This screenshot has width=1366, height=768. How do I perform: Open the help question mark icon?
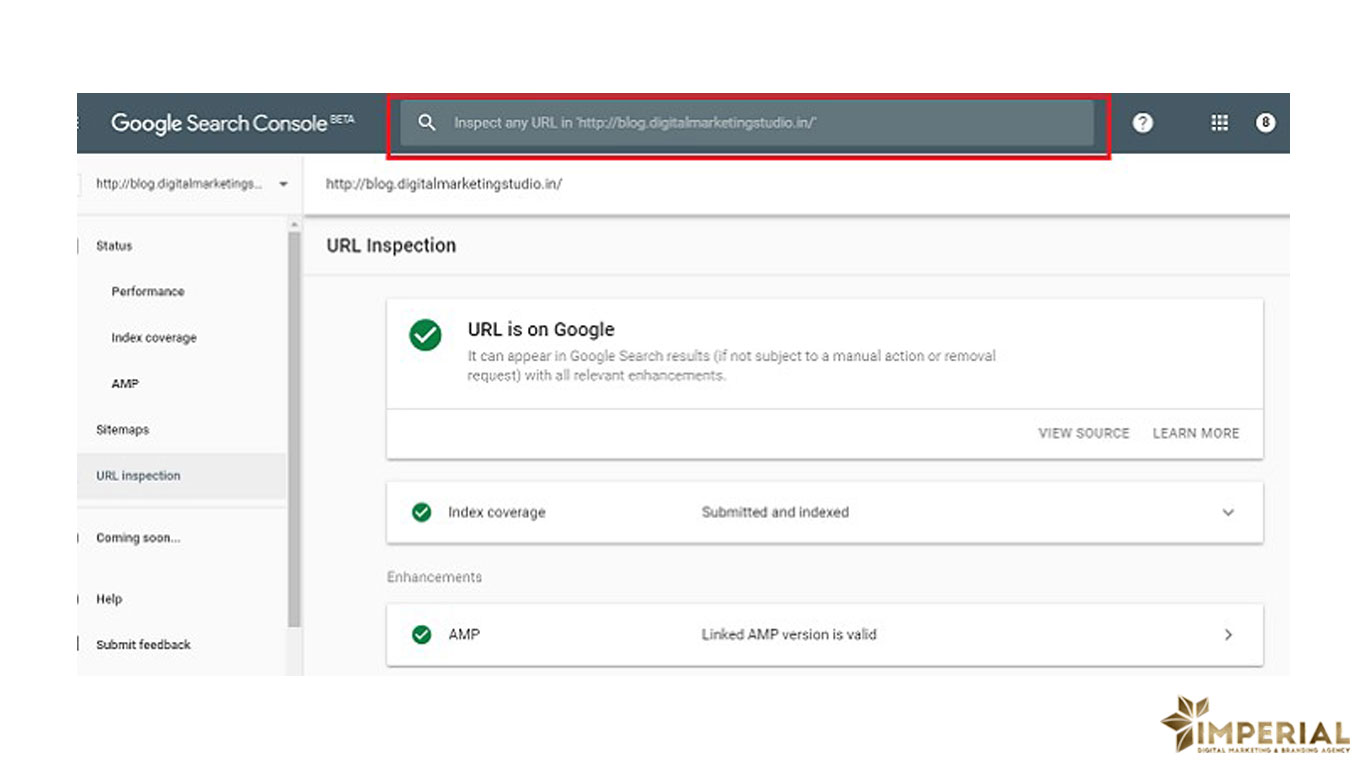(x=1143, y=123)
